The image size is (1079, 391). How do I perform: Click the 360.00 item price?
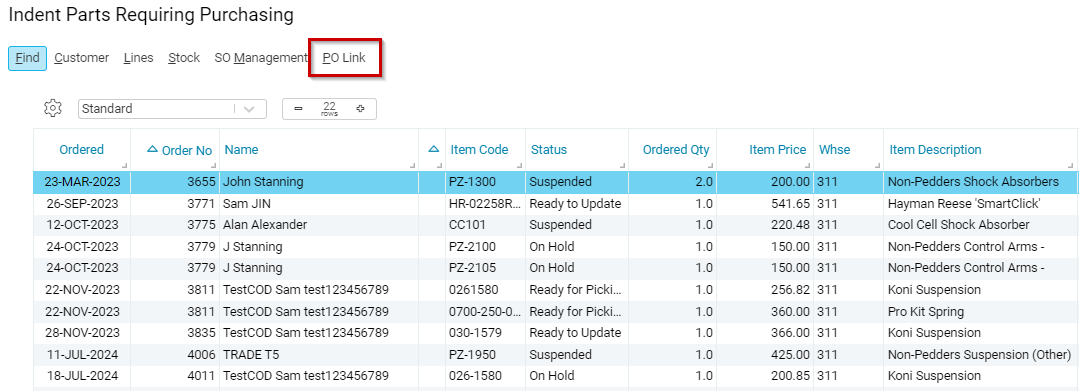[x=791, y=311]
